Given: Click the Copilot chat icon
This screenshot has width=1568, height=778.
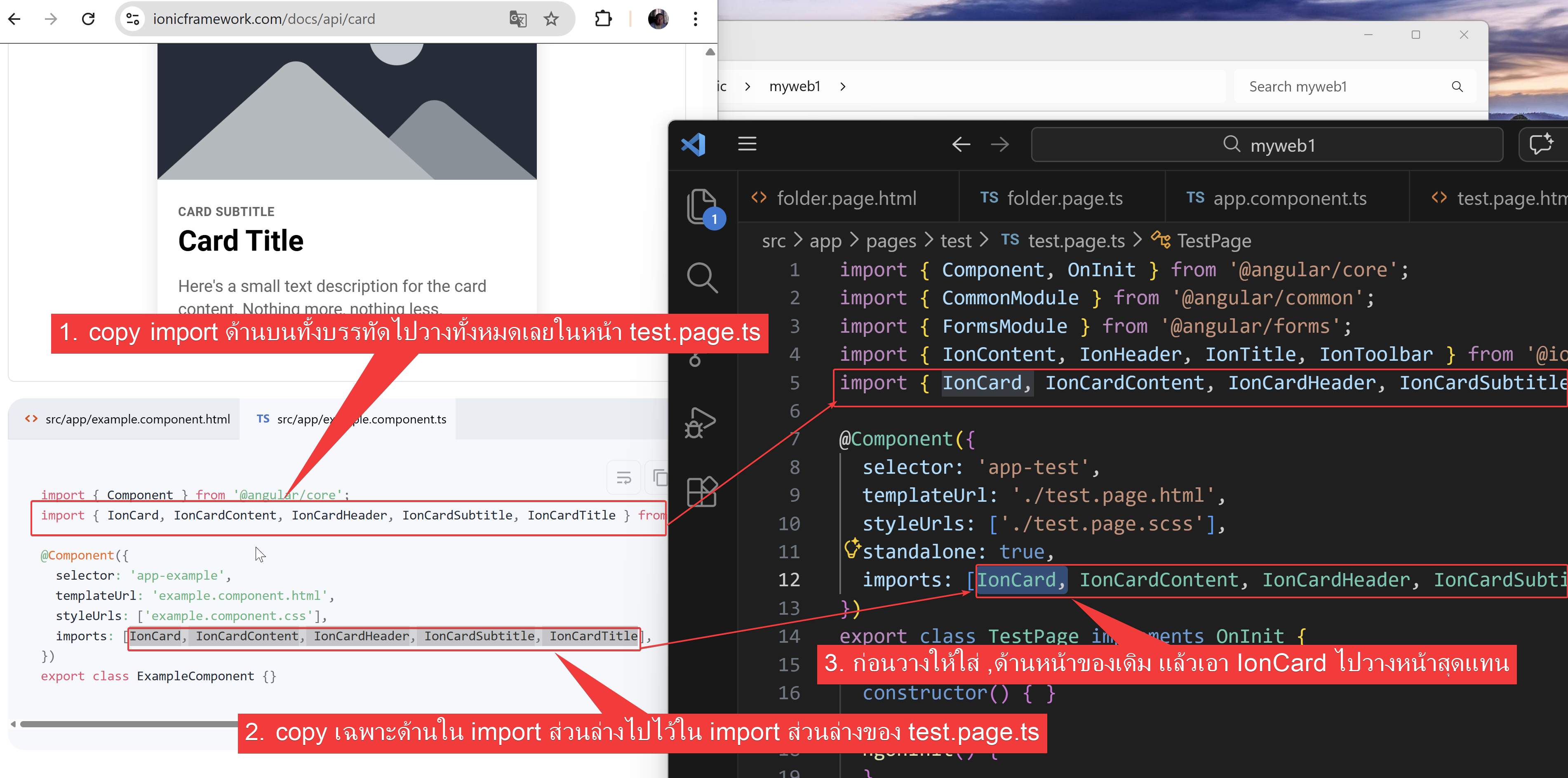Looking at the screenshot, I should (x=1541, y=144).
